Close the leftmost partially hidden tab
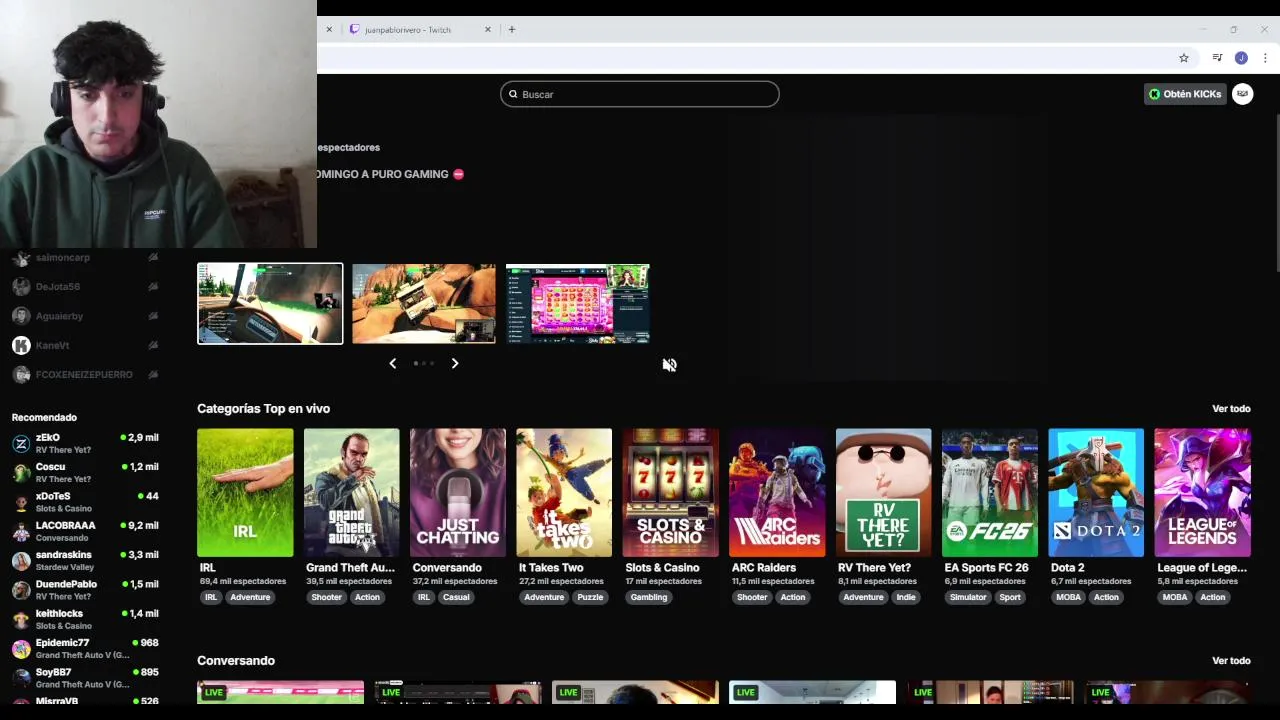The image size is (1280, 720). pyautogui.click(x=329, y=30)
